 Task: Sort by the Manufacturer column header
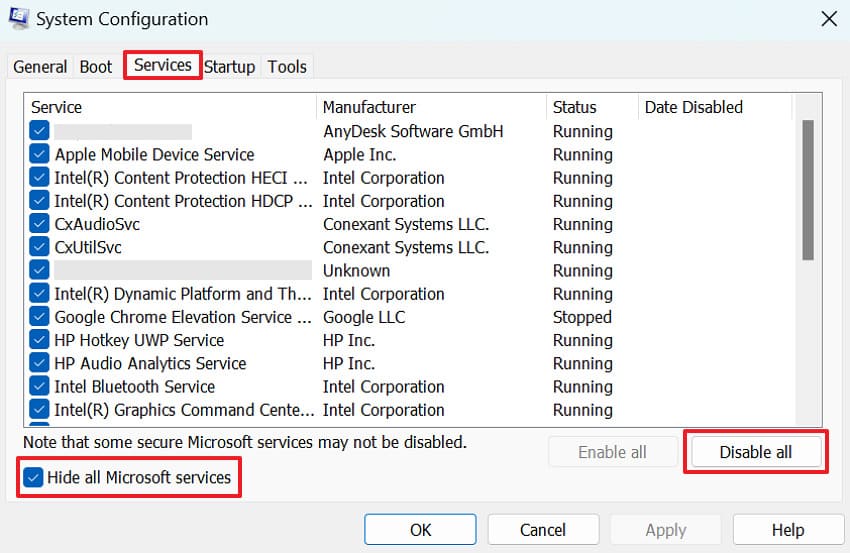[430, 107]
